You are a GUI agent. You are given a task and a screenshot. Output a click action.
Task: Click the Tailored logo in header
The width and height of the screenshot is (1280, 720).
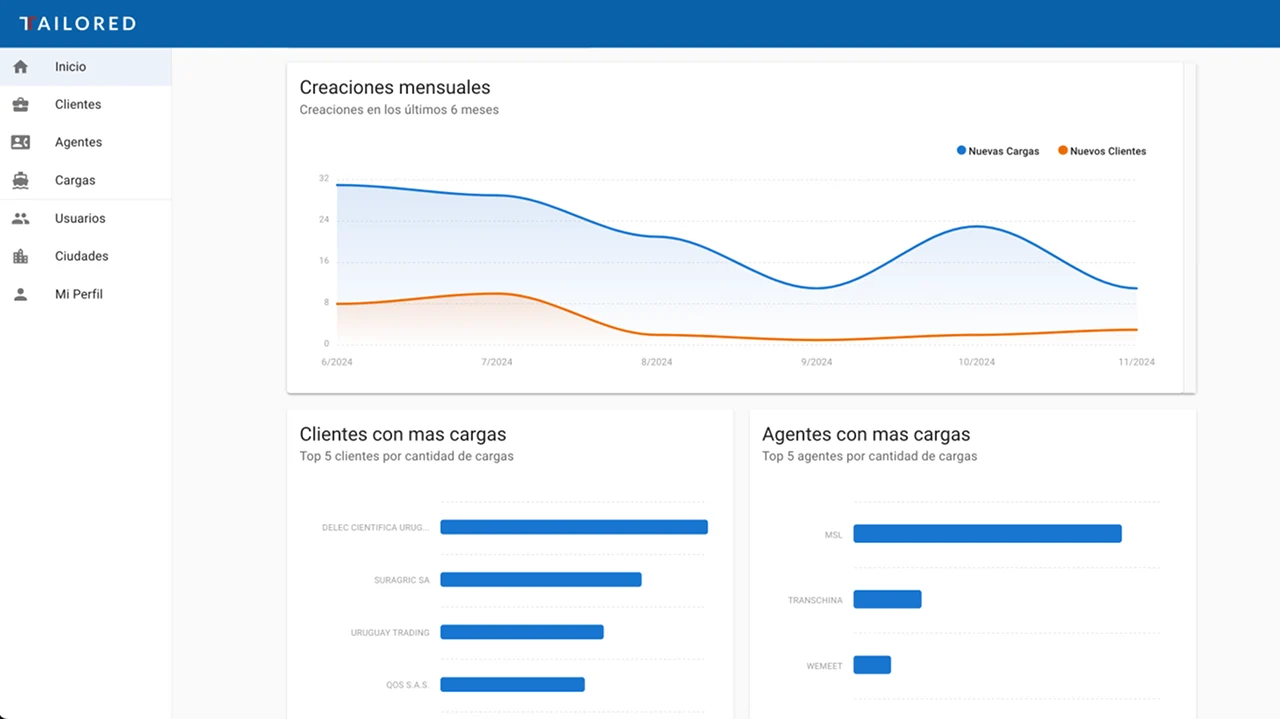(77, 23)
